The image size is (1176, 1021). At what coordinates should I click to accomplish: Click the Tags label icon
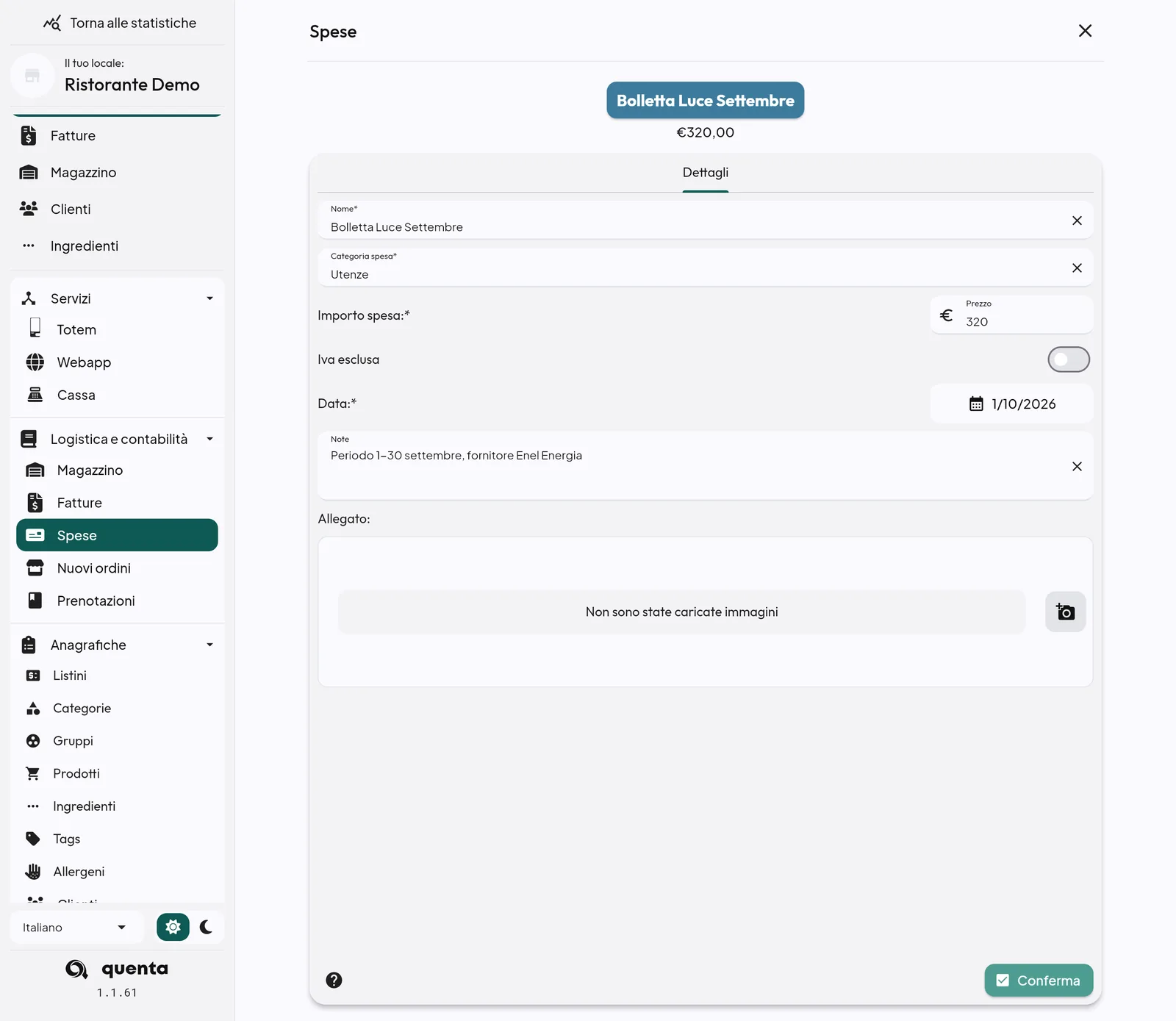[x=33, y=839]
